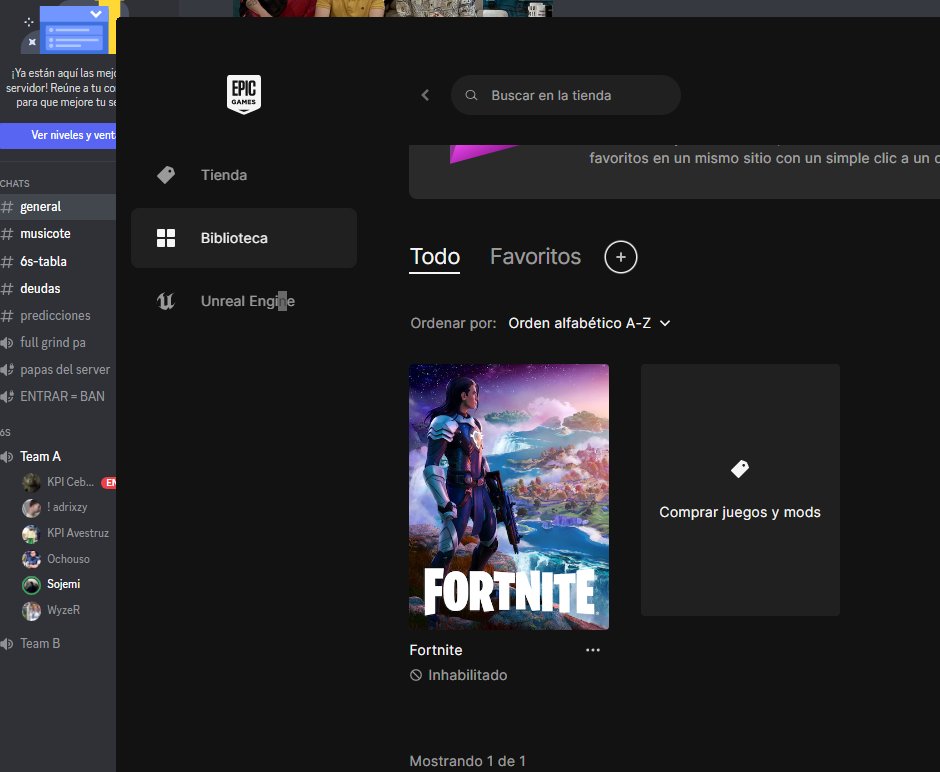The height and width of the screenshot is (772, 940).
Task: Open the 'Comprar juegos y mods' card
Action: coord(740,490)
